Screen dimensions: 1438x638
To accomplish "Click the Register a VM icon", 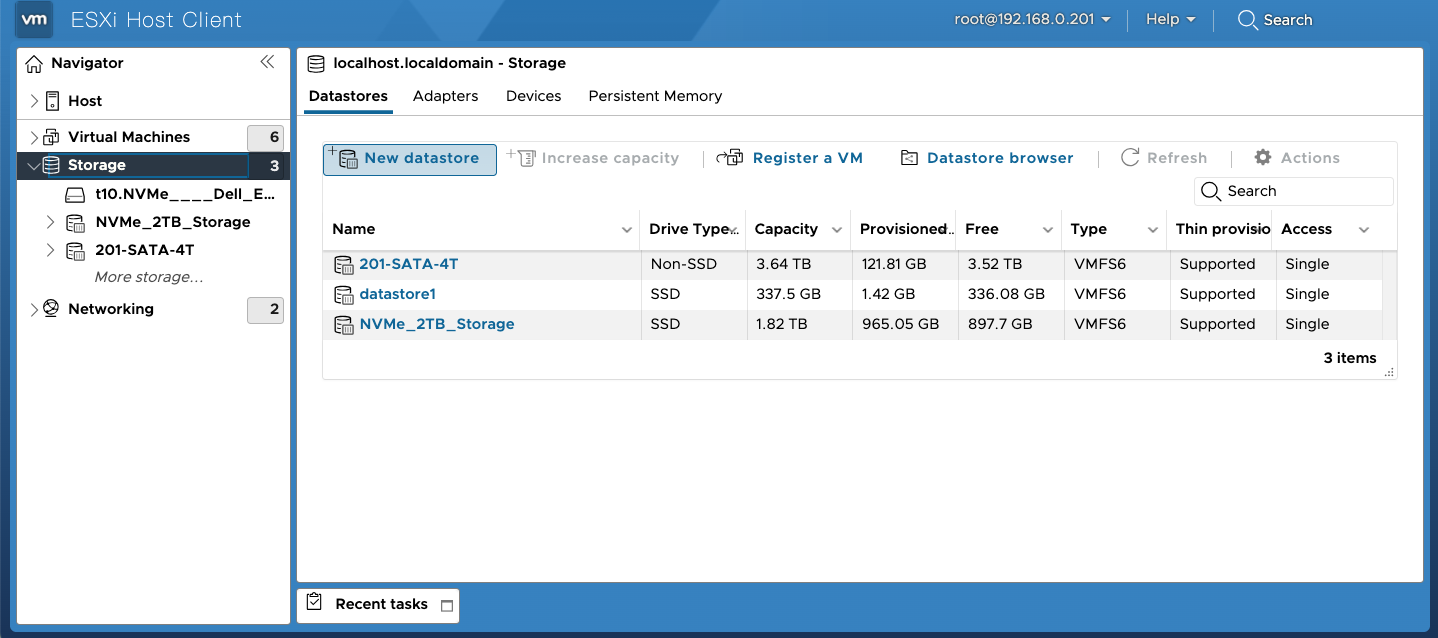I will coord(731,158).
